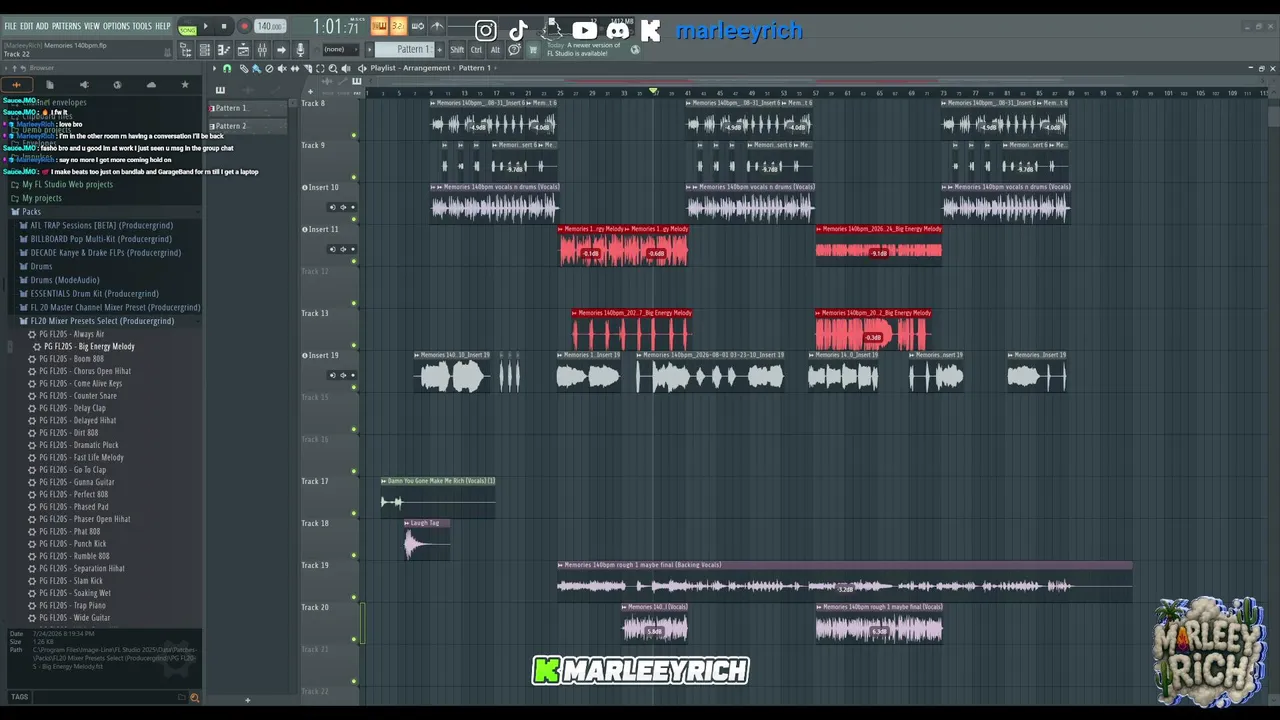Open playlist options menu arrow
1280x720 pixels.
214,68
